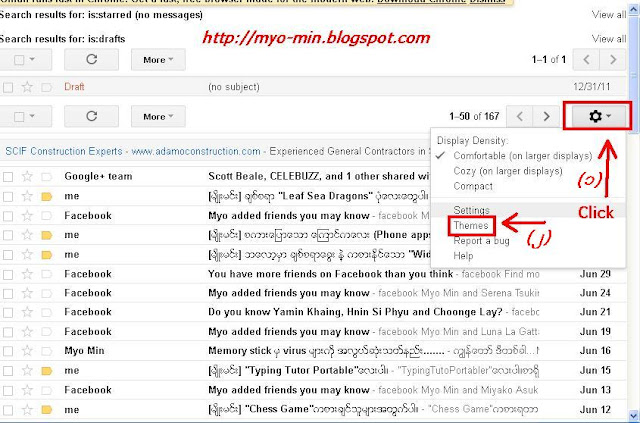
Task: Select the Draft message checkbox
Action: pos(8,87)
